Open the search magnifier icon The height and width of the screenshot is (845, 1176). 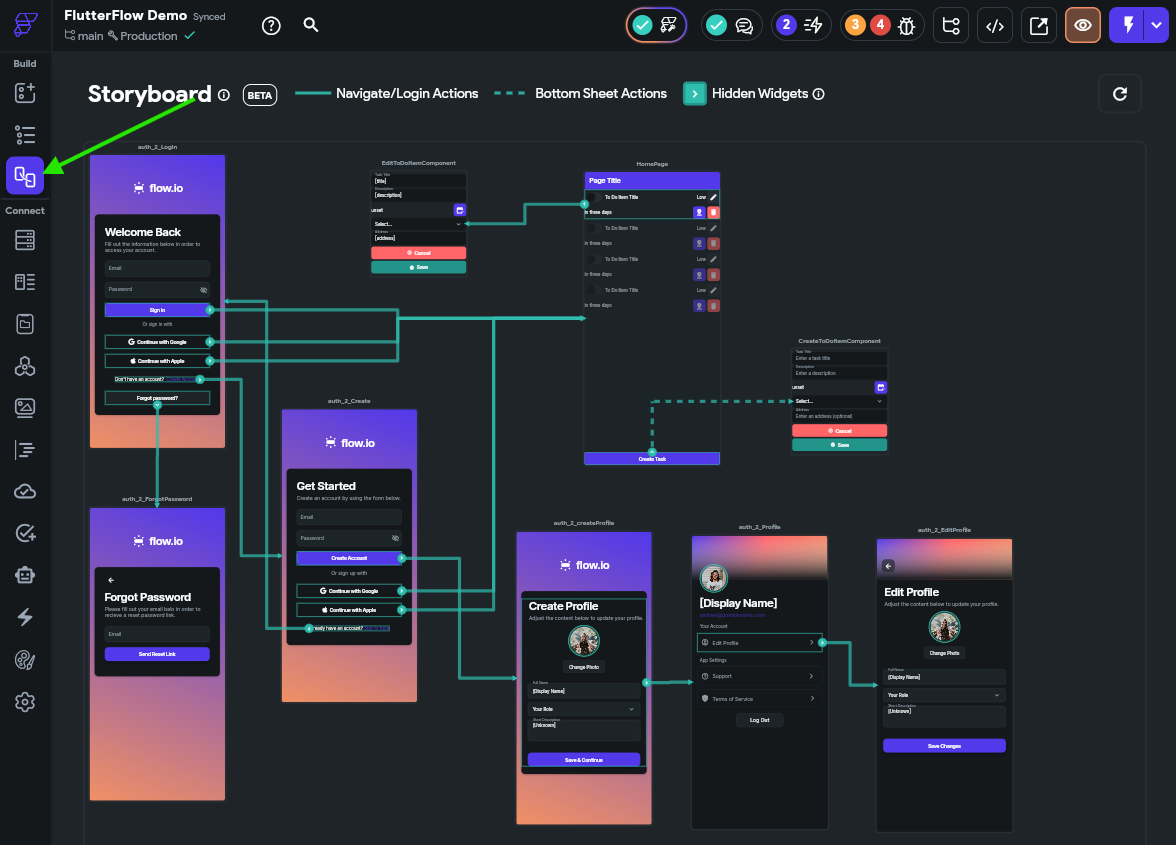(x=310, y=25)
